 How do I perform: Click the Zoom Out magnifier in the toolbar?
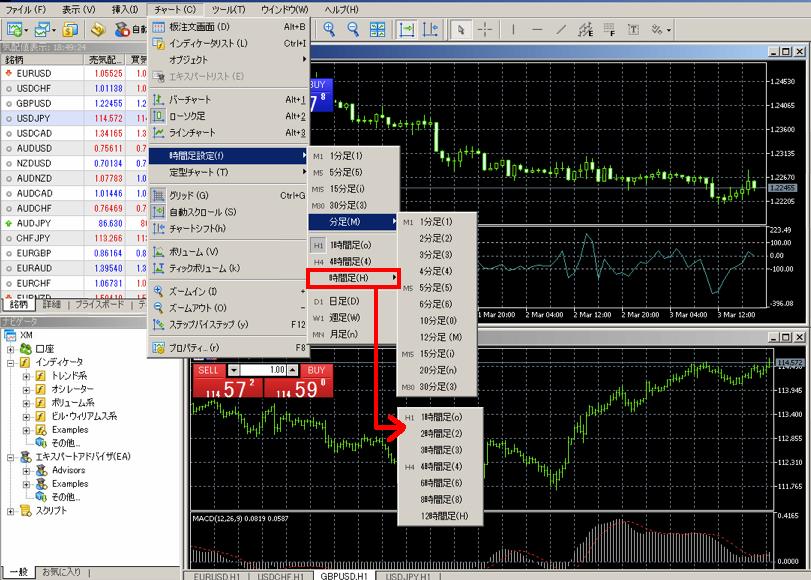[353, 29]
